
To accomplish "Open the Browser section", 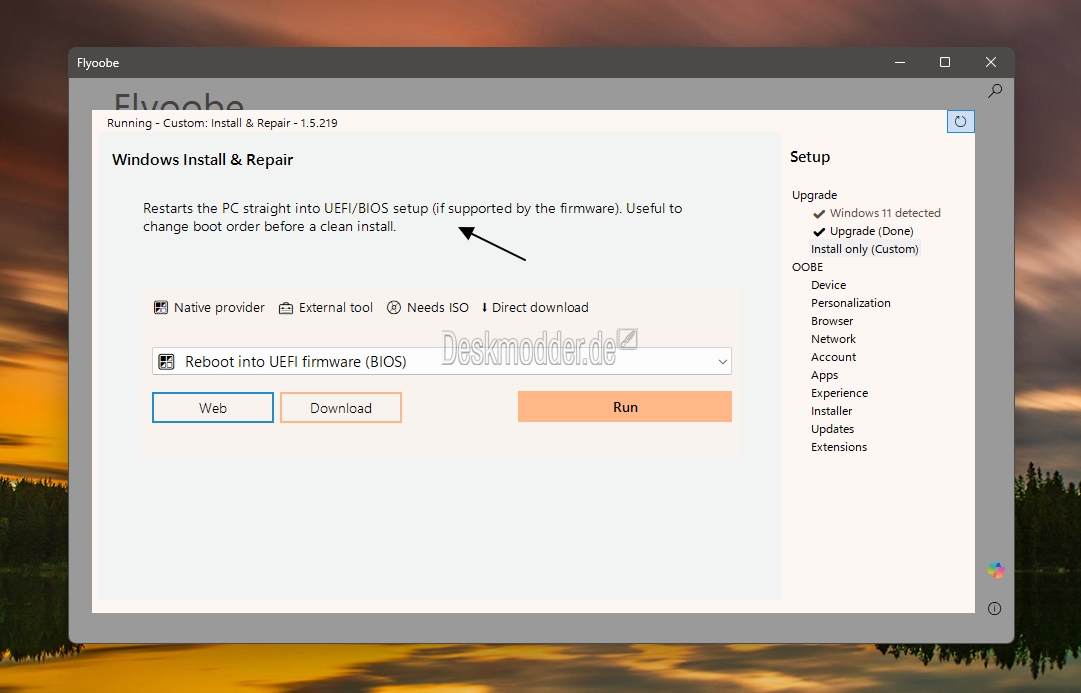I will [x=832, y=321].
